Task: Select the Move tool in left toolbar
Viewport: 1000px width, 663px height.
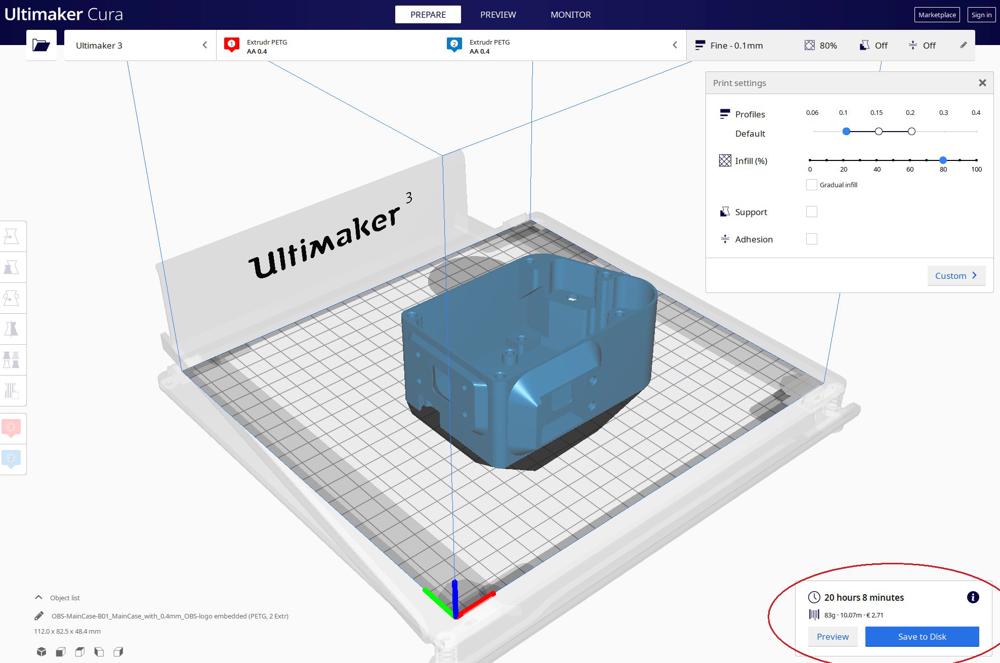Action: pyautogui.click(x=11, y=237)
